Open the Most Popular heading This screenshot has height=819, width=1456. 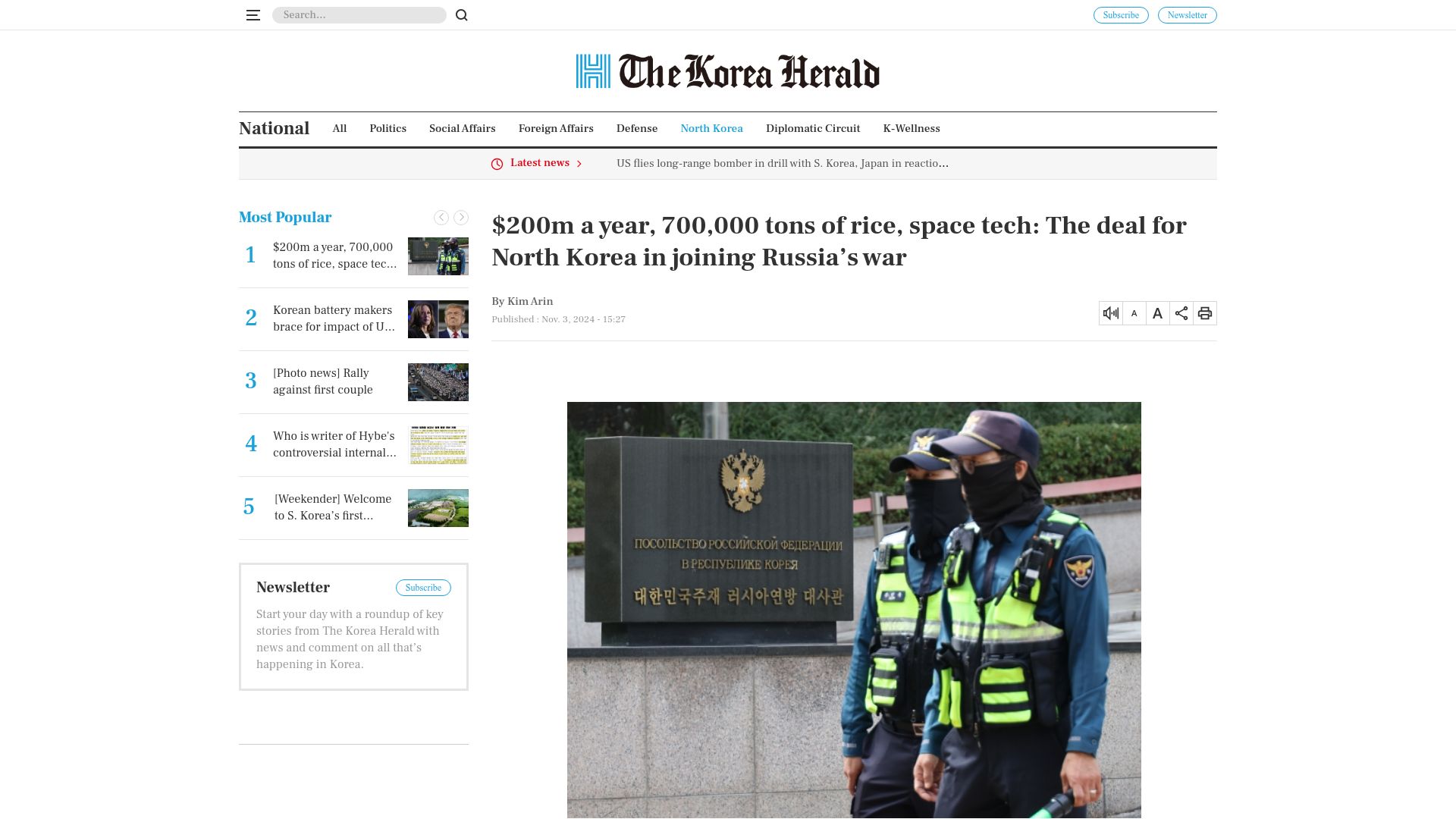[285, 217]
